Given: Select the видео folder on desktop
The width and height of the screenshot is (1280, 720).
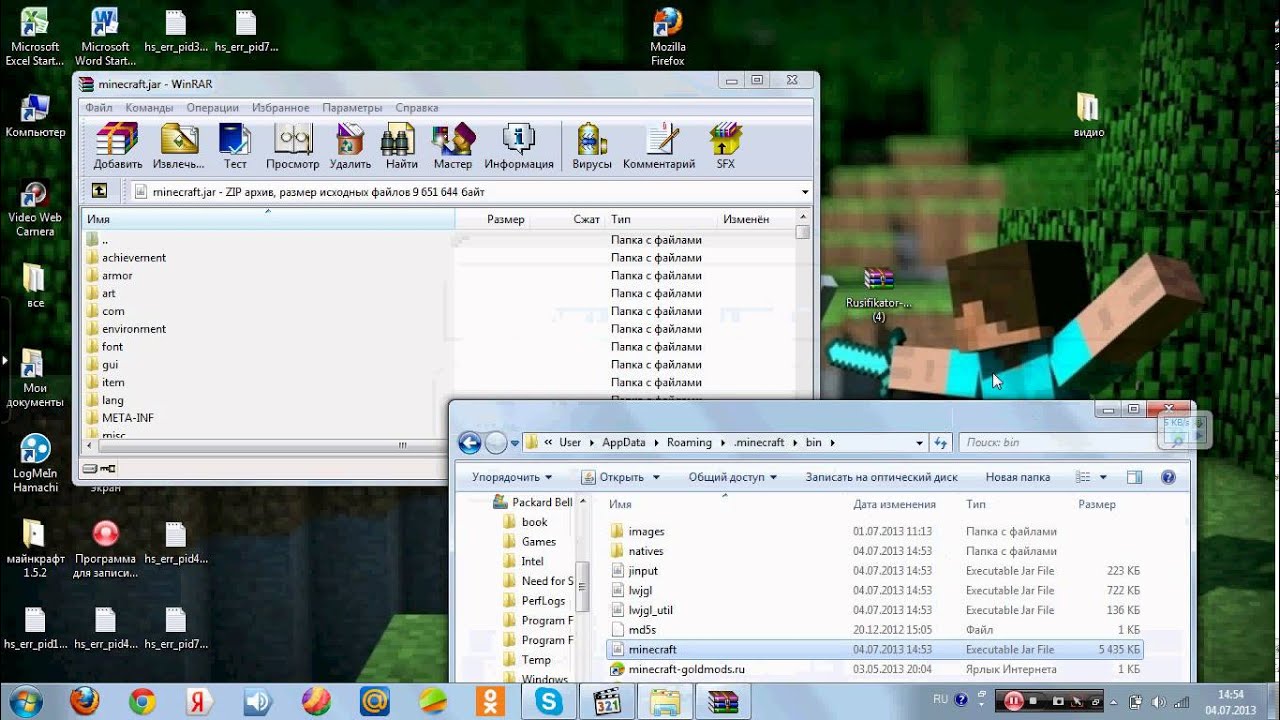Looking at the screenshot, I should (x=1088, y=115).
